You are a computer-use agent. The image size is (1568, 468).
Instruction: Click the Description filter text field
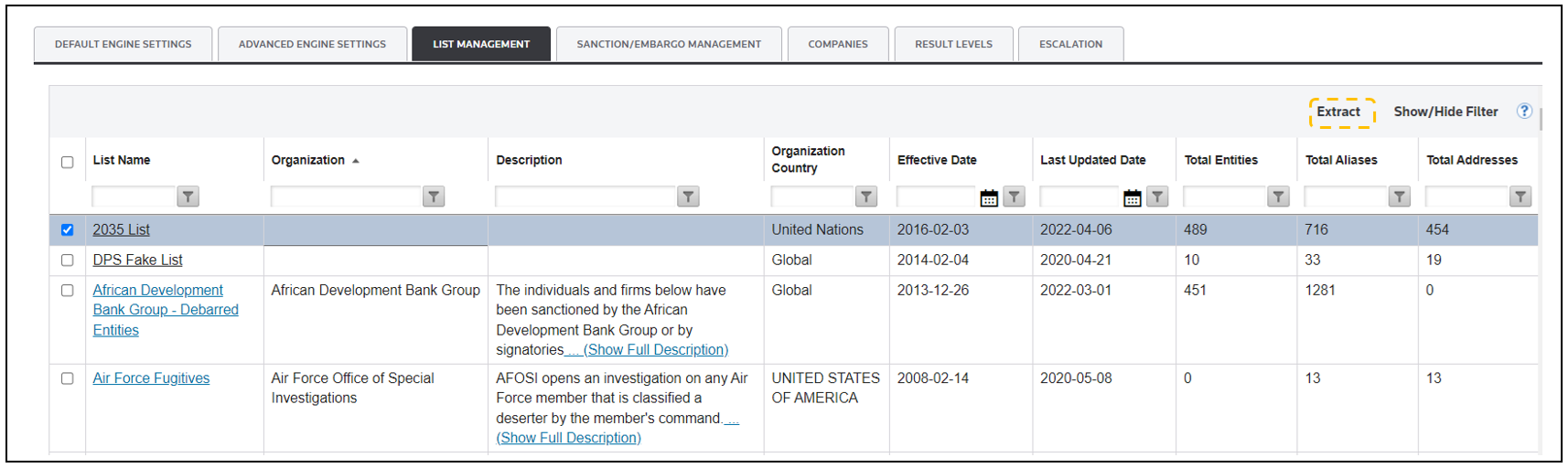coord(585,197)
